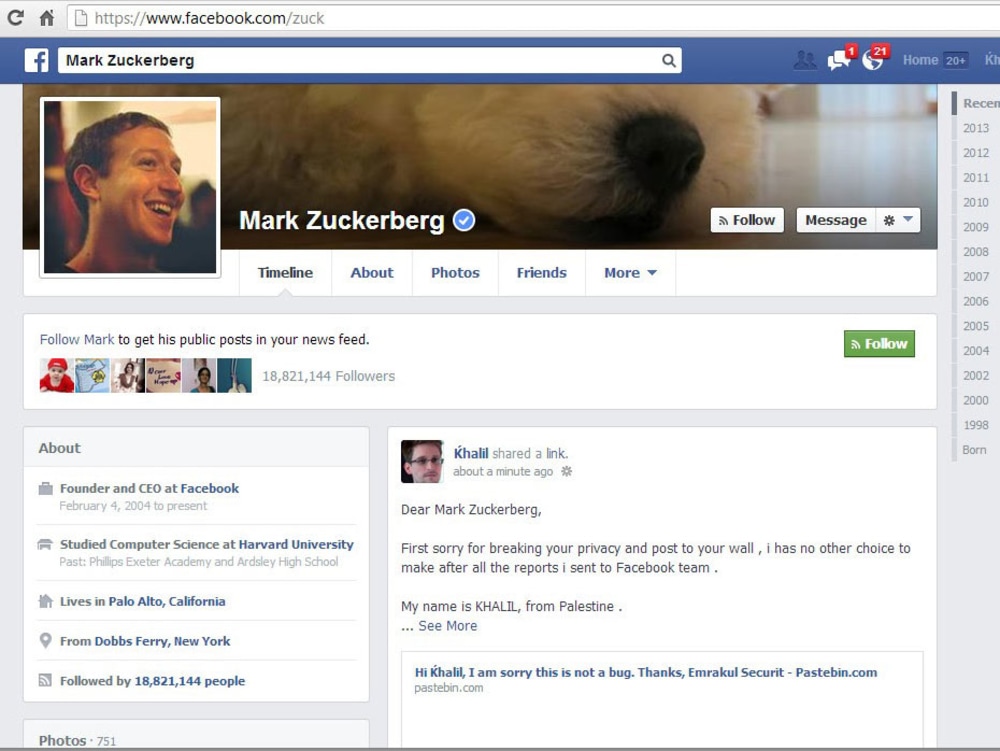
Task: Open the More dropdown tab
Action: click(x=630, y=273)
